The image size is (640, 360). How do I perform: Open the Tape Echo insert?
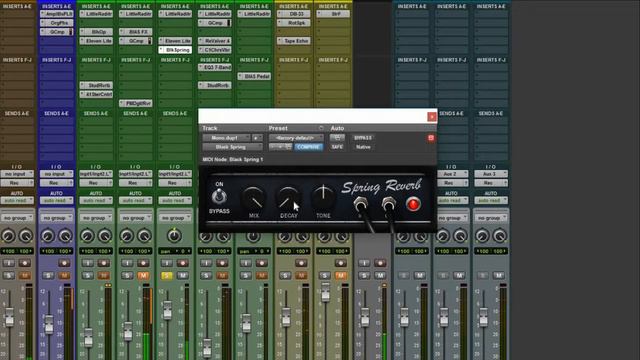pyautogui.click(x=294, y=41)
